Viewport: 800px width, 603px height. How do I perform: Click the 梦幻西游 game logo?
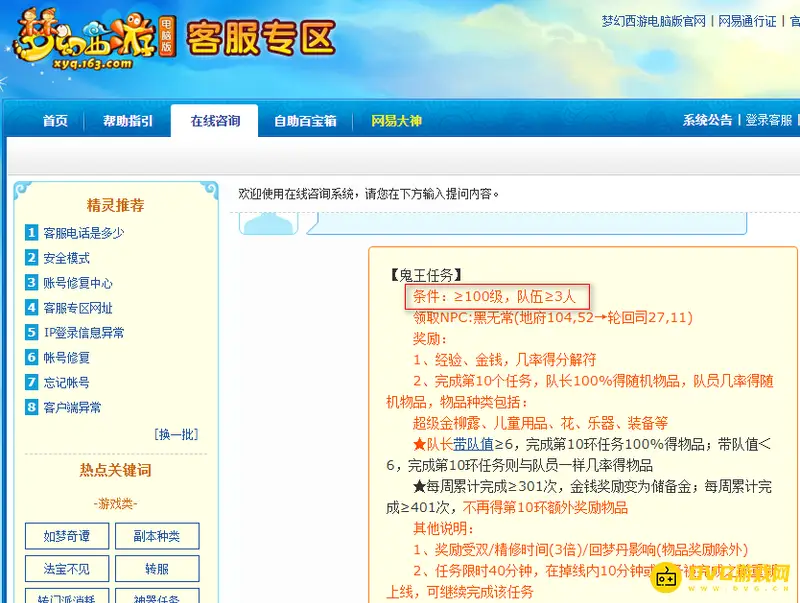tap(93, 39)
